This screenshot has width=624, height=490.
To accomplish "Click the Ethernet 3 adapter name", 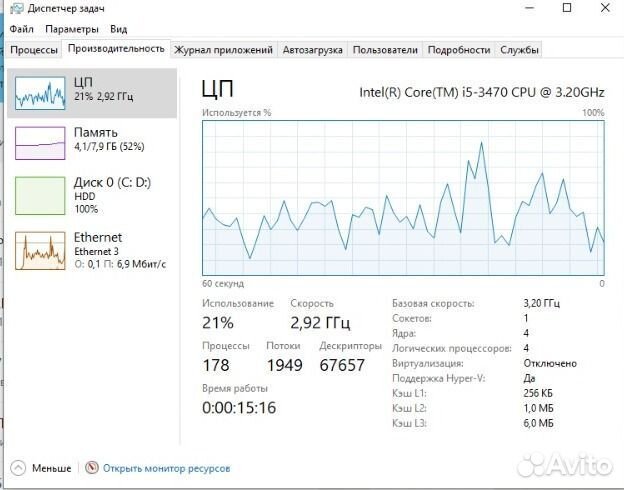I will 96,252.
